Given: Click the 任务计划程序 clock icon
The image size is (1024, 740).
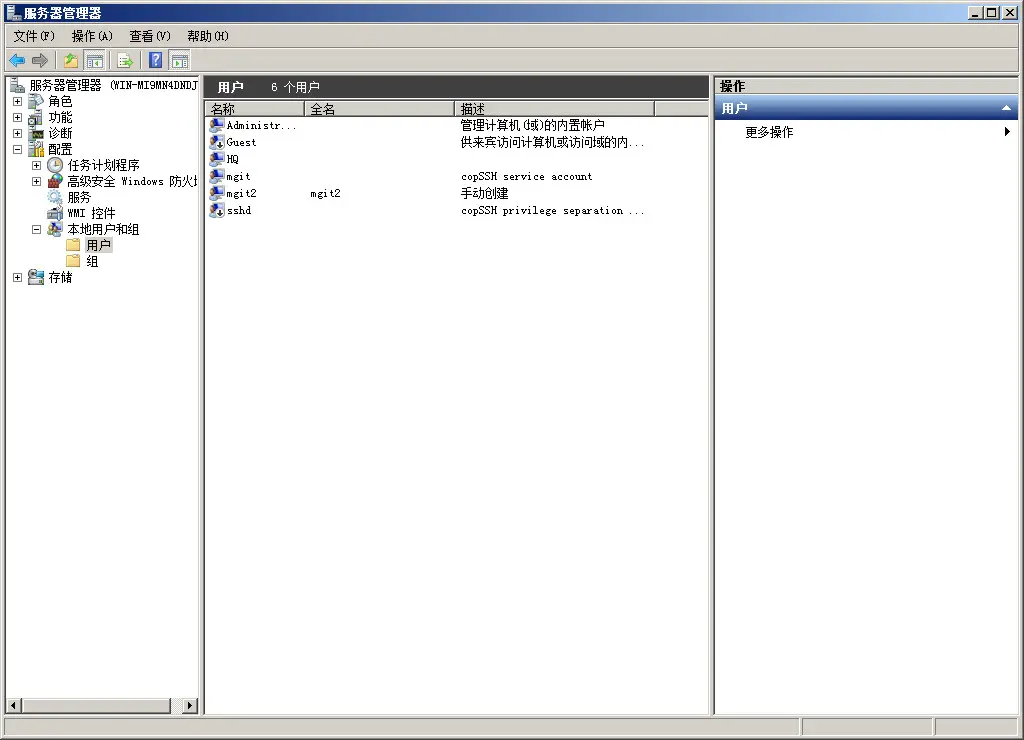Looking at the screenshot, I should (x=55, y=165).
